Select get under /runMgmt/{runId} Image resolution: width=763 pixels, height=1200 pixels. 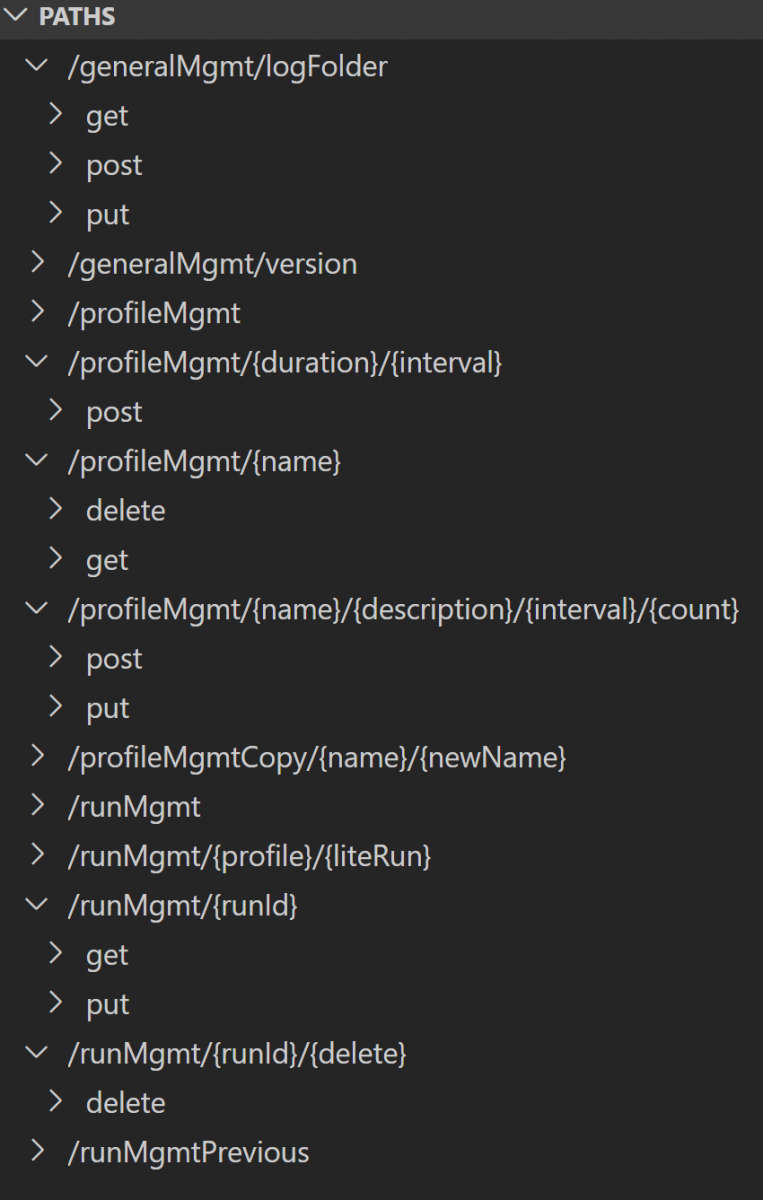[107, 955]
